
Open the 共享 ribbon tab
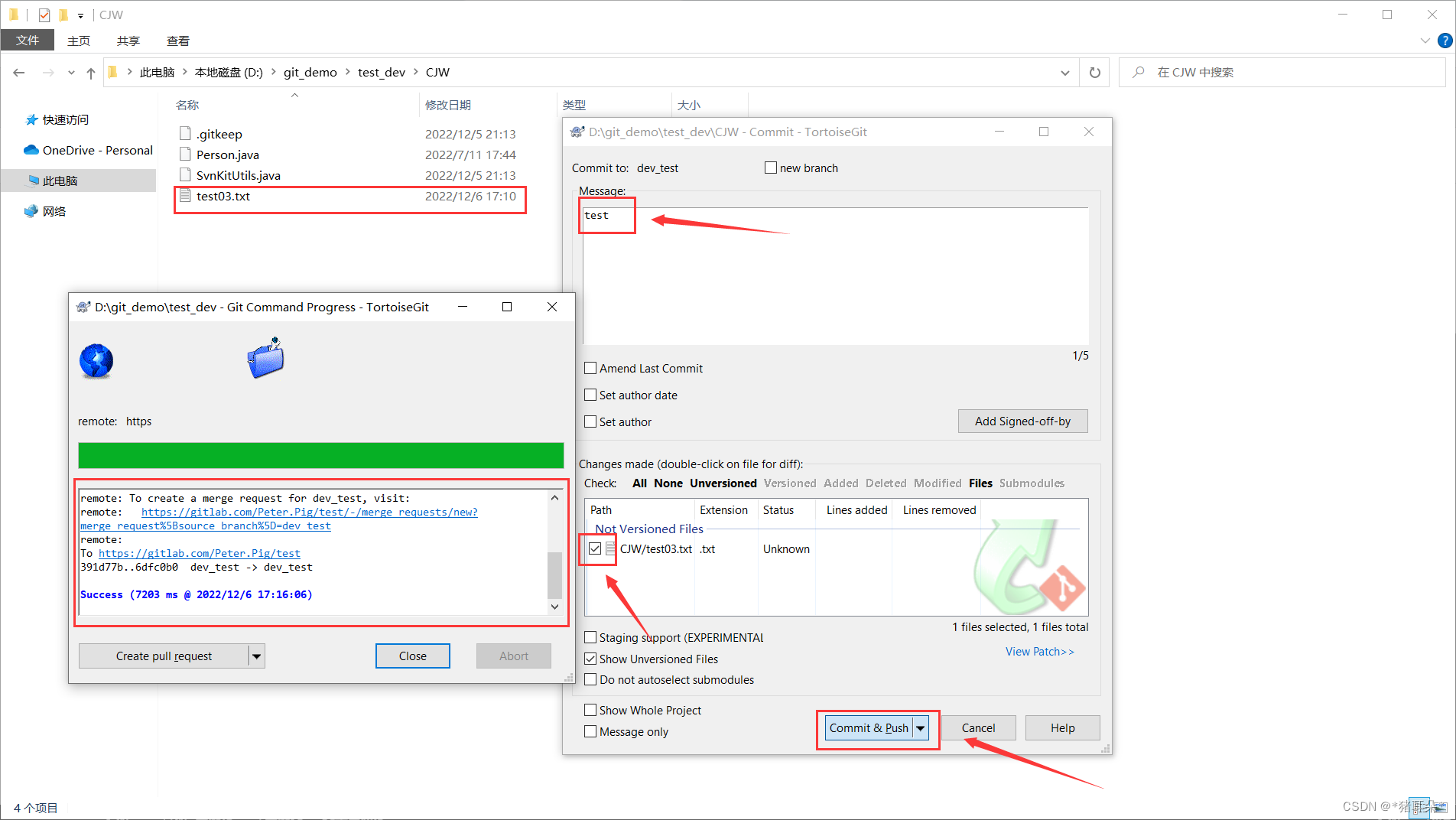click(128, 41)
